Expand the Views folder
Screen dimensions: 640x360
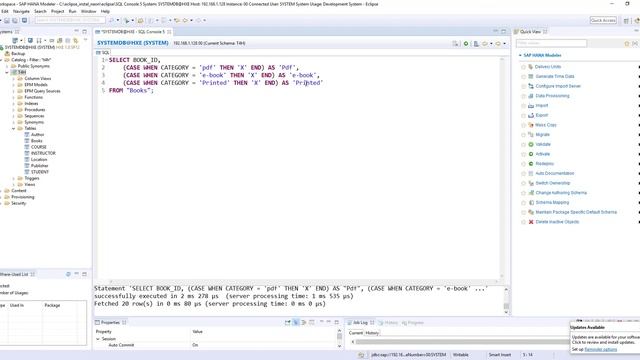pos(13,184)
